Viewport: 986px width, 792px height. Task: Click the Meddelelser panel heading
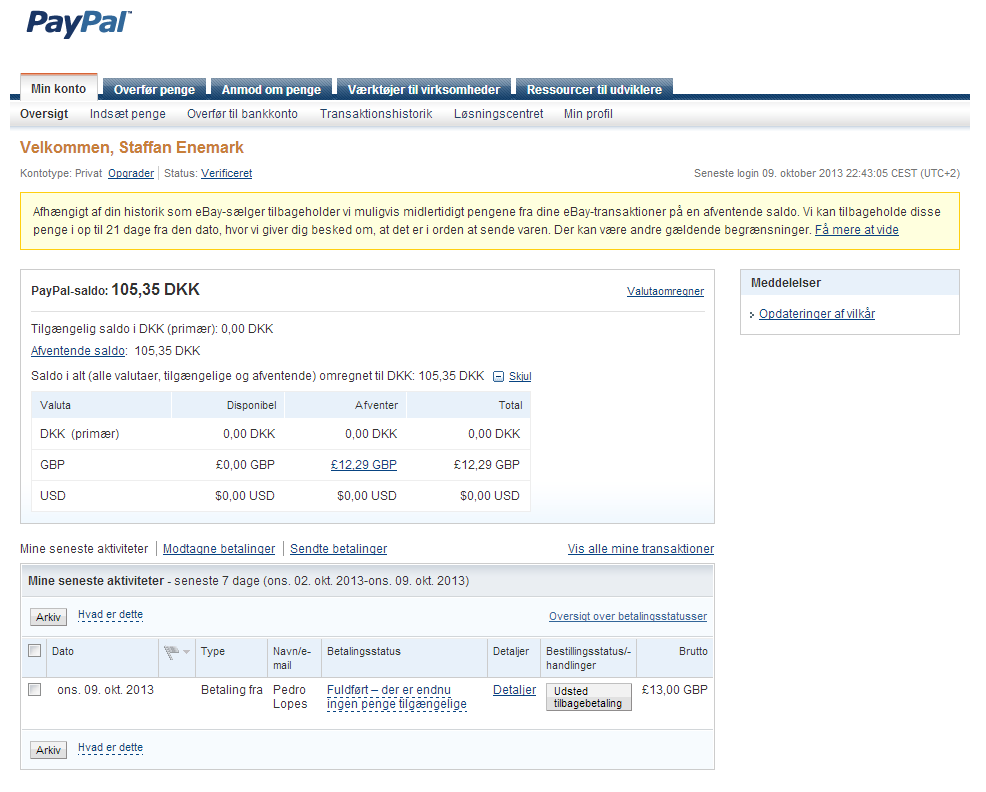(x=785, y=283)
